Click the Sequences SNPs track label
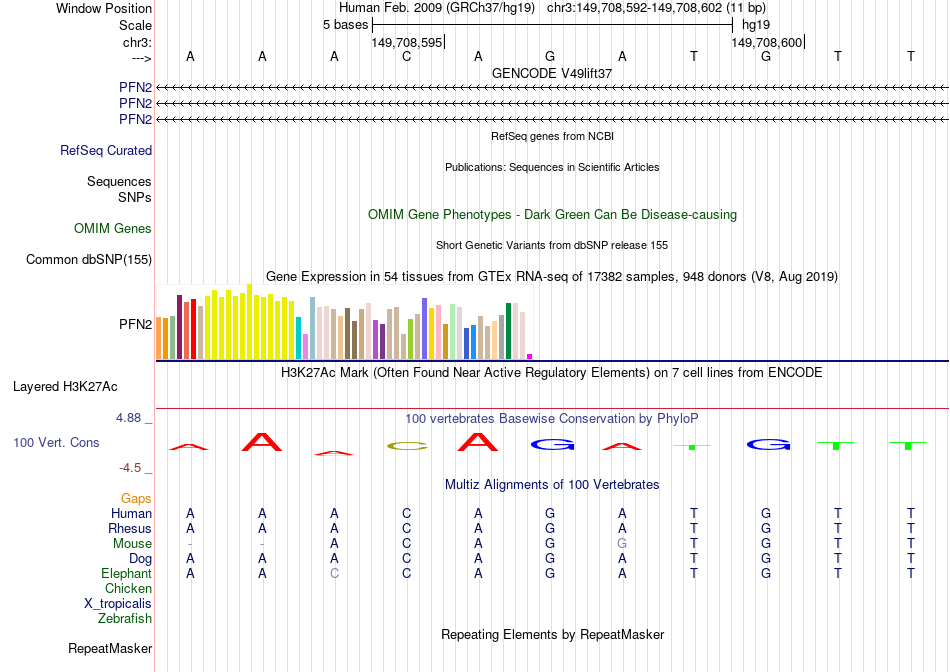Viewport: 950px width, 672px height. [119, 189]
